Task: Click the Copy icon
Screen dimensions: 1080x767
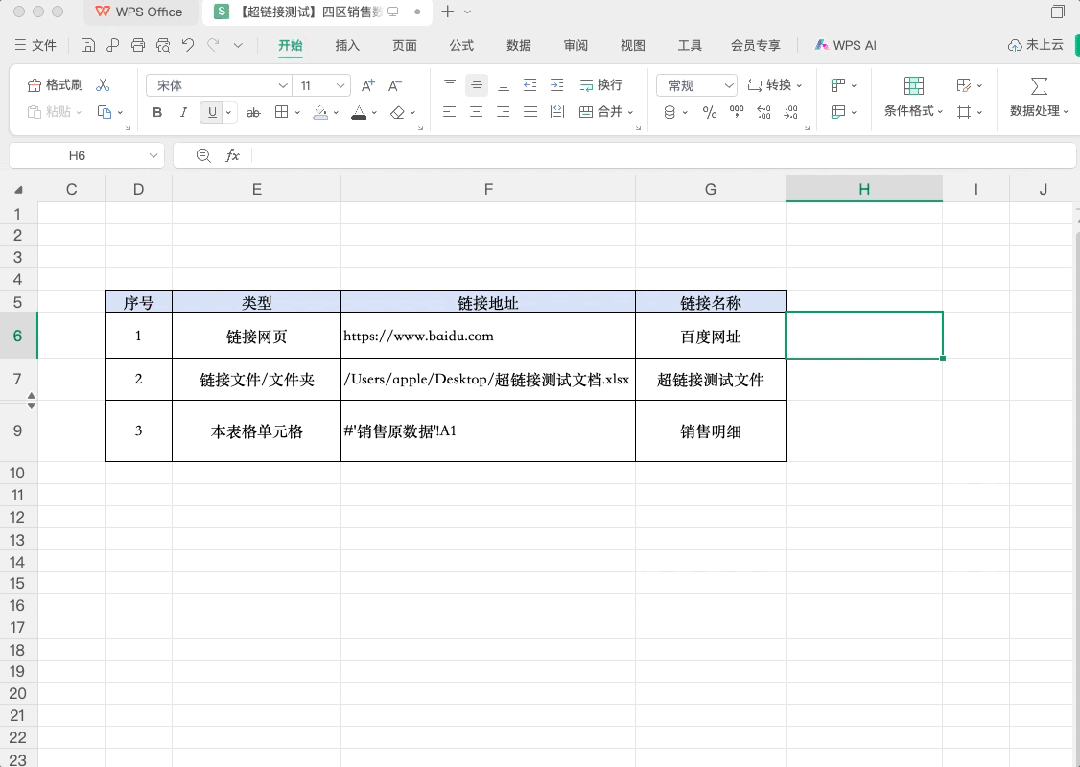Action: tap(105, 112)
